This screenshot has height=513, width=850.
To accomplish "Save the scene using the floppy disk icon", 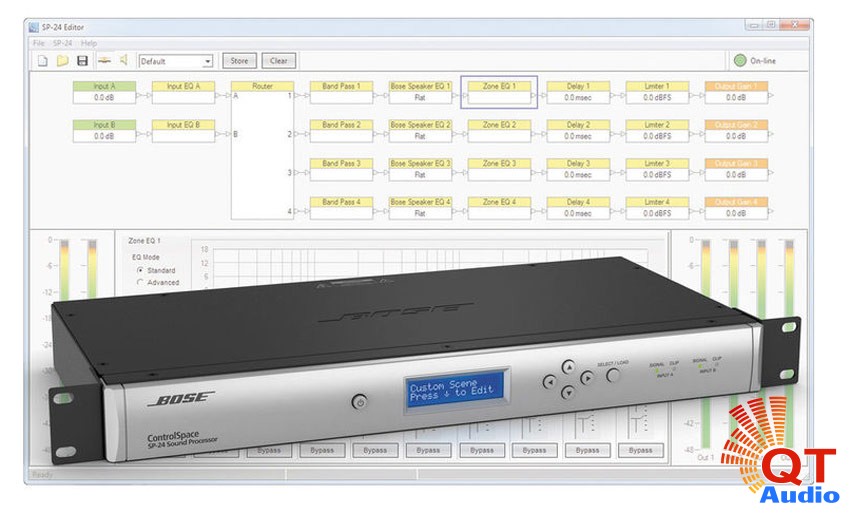I will pyautogui.click(x=83, y=61).
